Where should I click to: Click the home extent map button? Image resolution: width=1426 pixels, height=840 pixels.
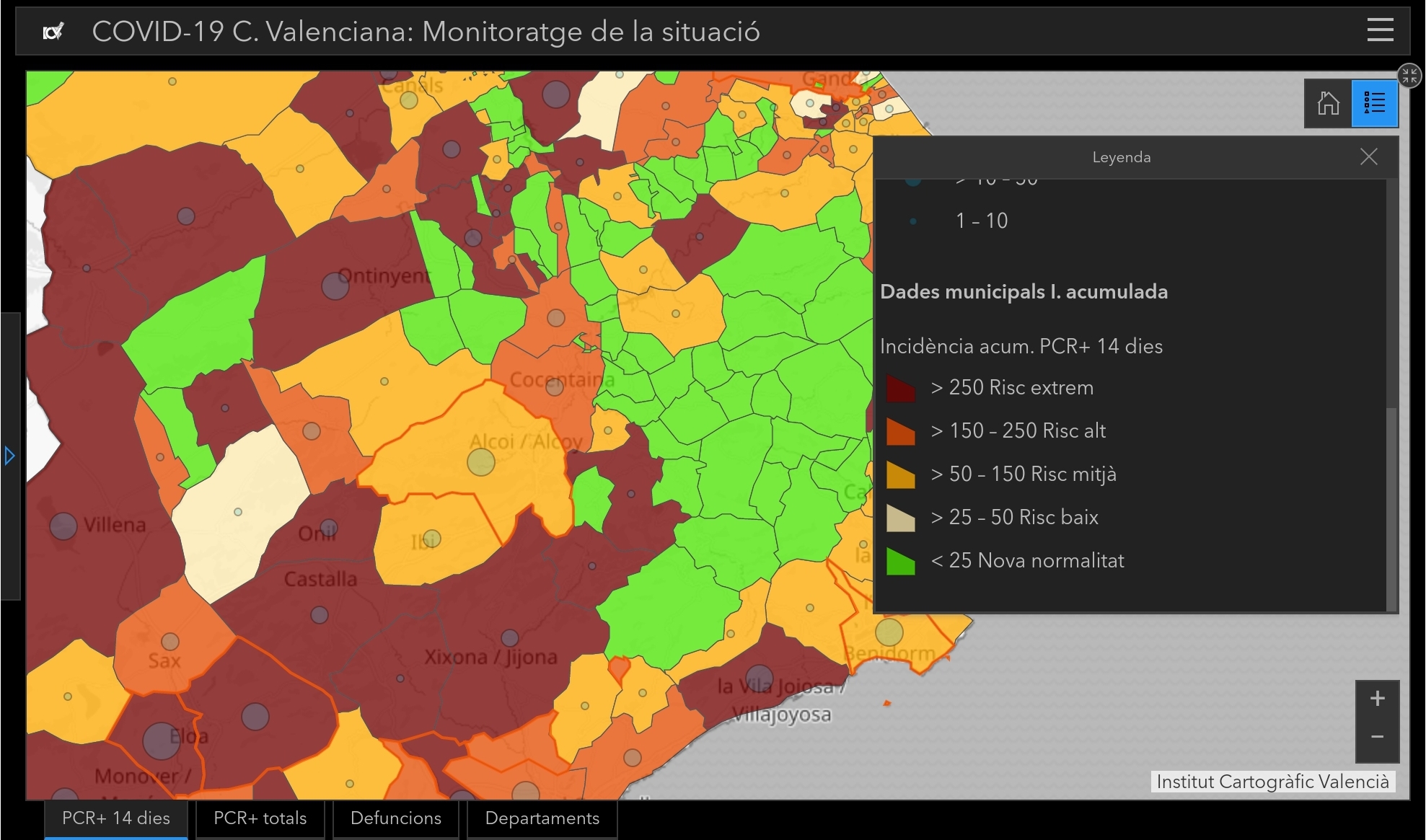[x=1328, y=103]
